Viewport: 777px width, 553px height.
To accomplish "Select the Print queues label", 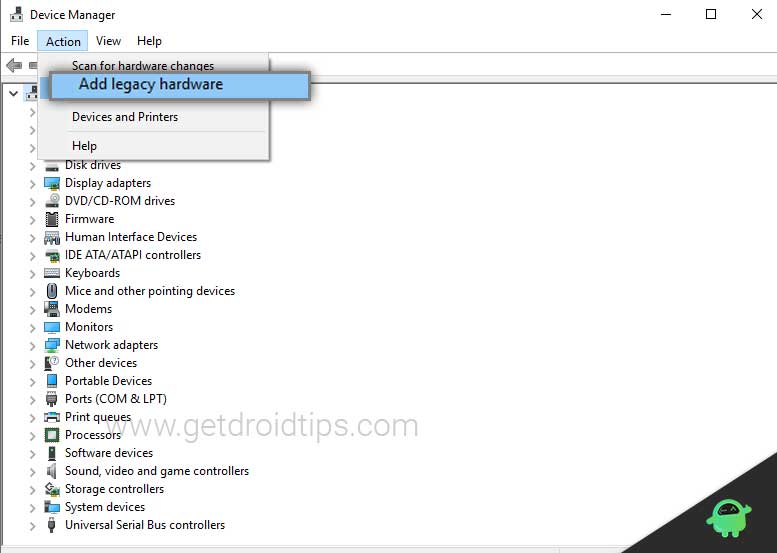I will click(x=98, y=417).
